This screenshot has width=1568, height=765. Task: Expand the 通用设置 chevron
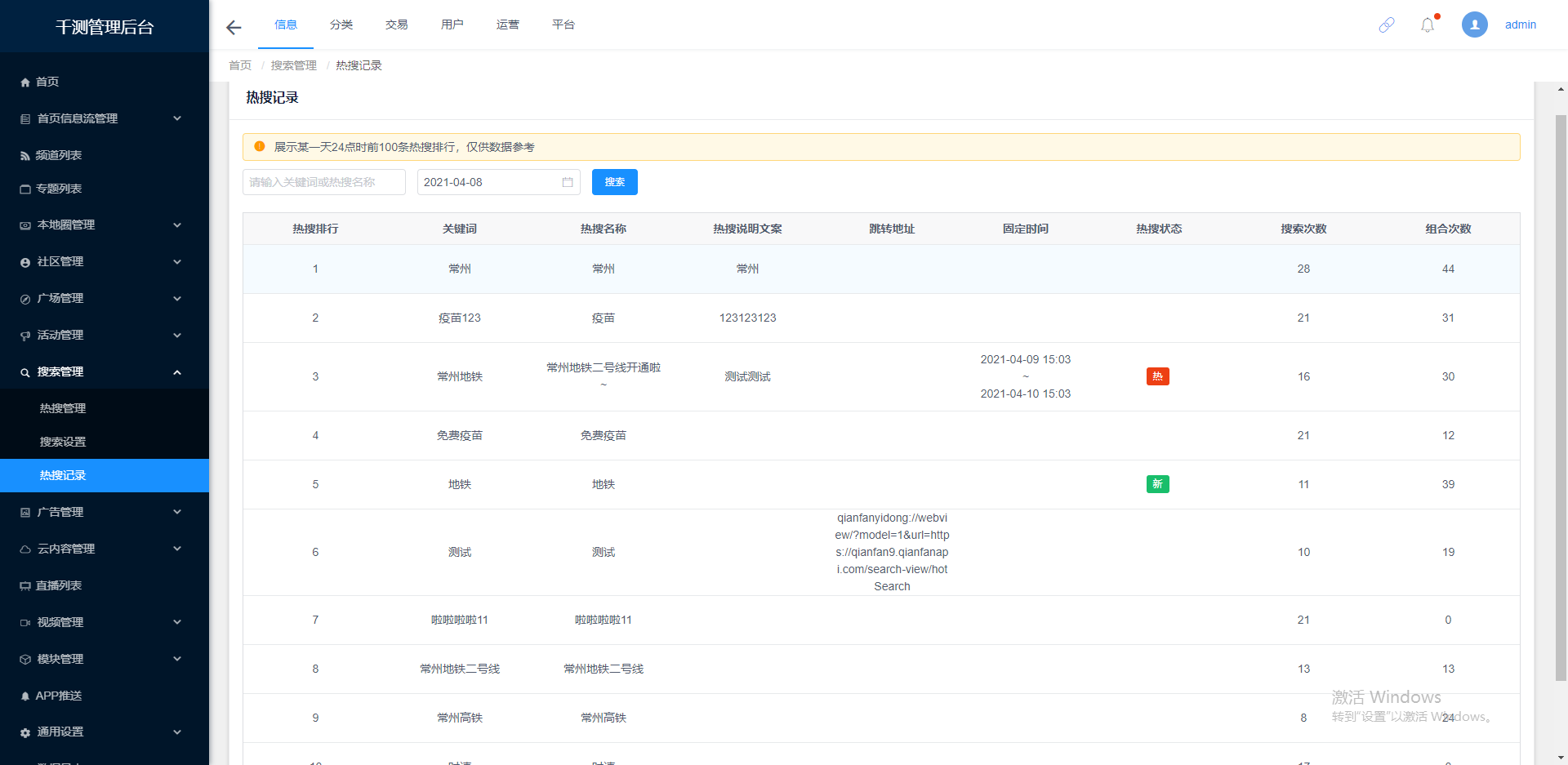177,732
